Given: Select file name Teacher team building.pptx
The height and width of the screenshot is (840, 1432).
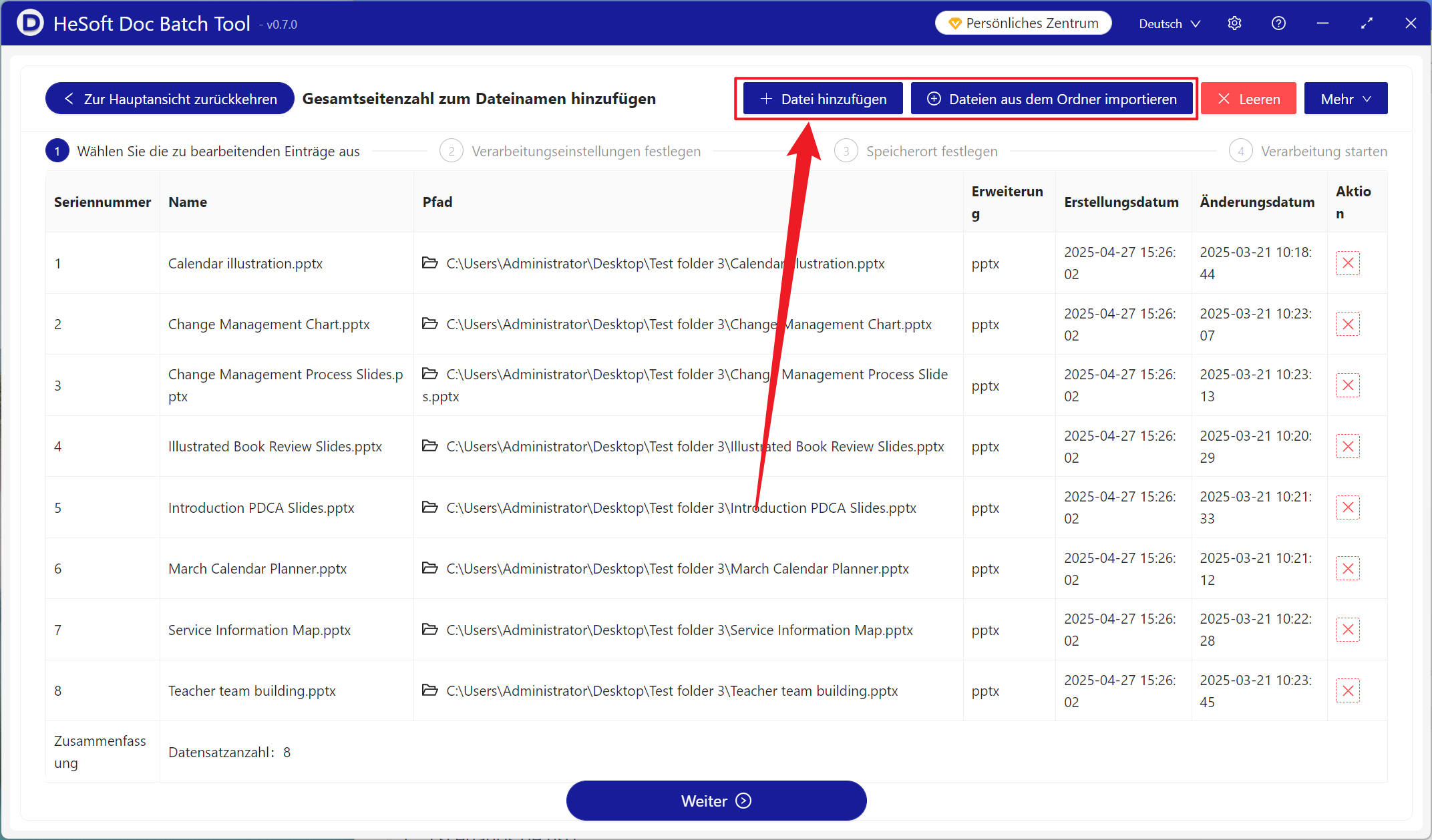Looking at the screenshot, I should tap(252, 690).
